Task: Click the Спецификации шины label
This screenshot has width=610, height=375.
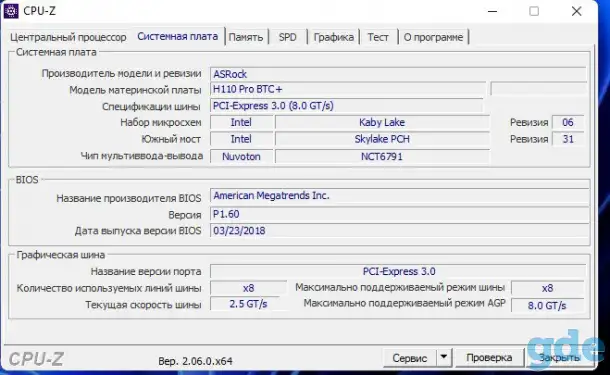Action: [151, 107]
